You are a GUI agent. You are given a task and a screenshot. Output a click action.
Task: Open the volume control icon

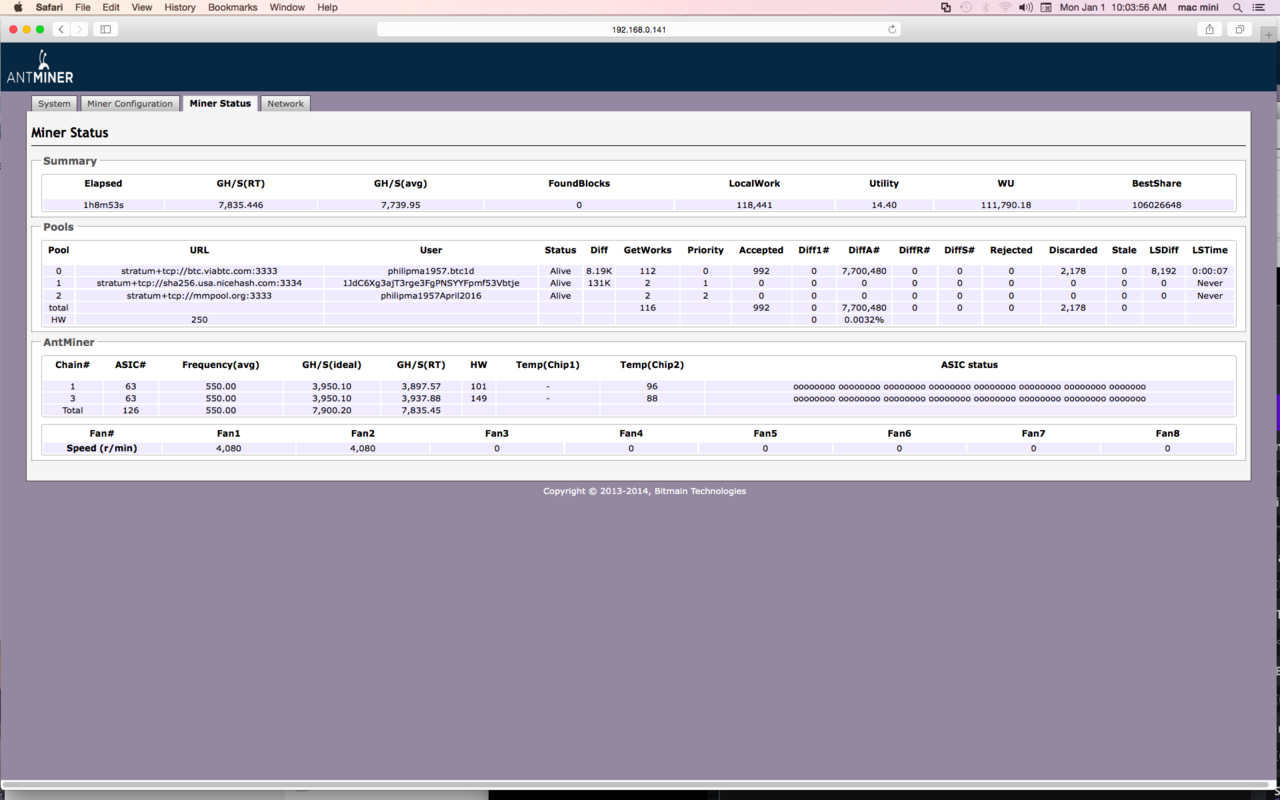click(1025, 7)
